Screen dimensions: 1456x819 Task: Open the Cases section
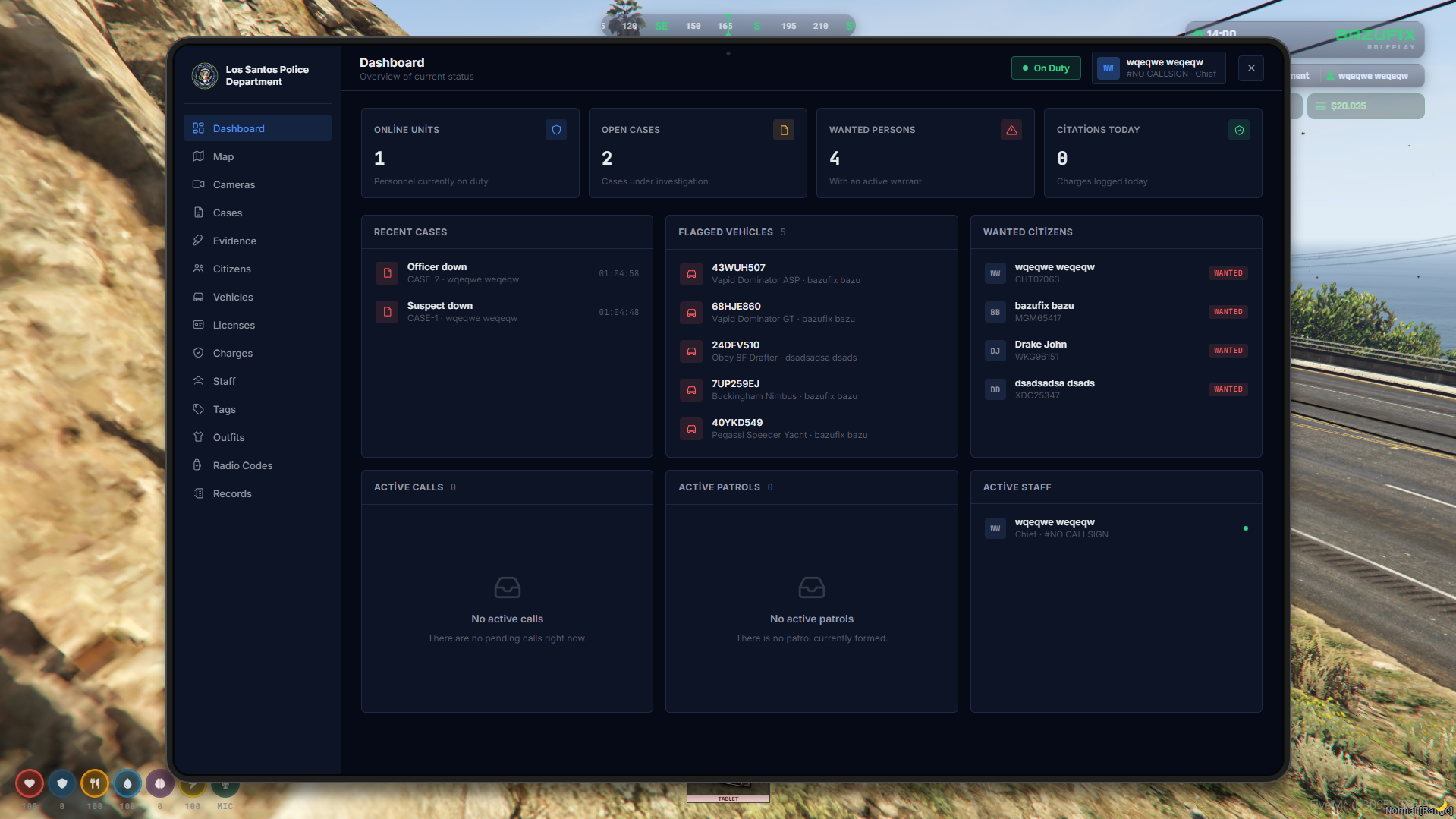[x=257, y=213]
